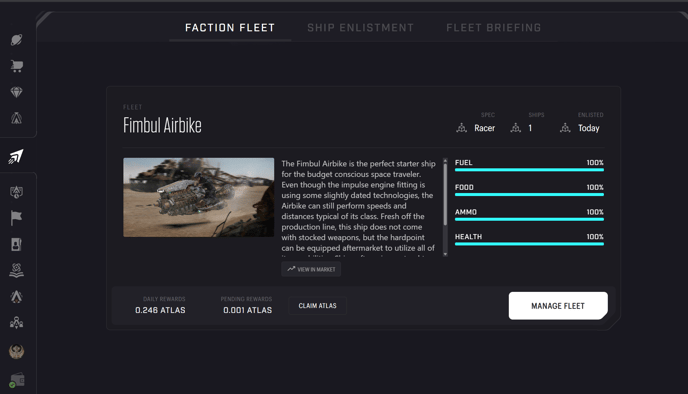Click the Fimbul Airbike ship thumbnail
The height and width of the screenshot is (394, 688).
(199, 197)
